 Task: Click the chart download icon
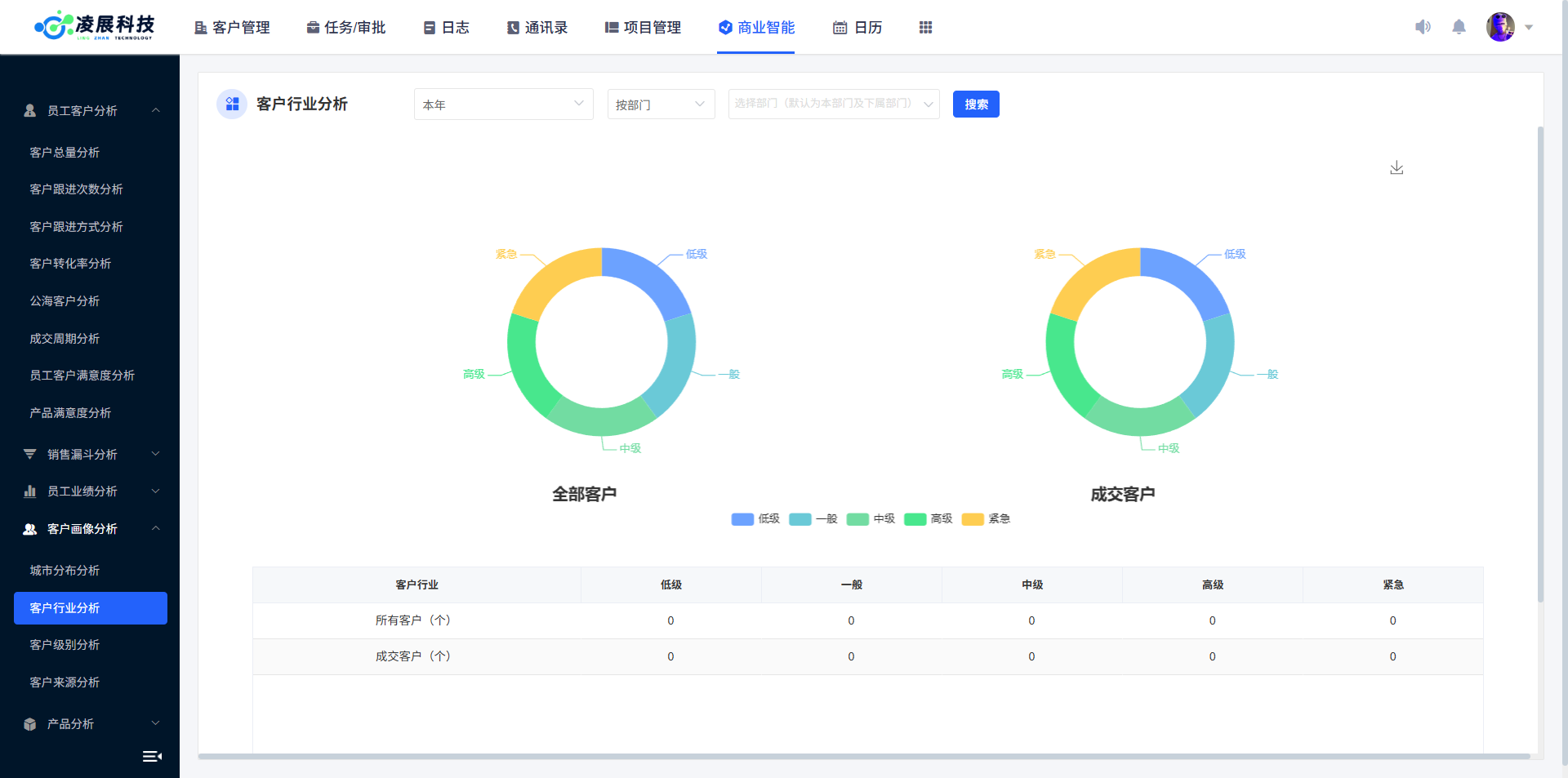coord(1396,167)
